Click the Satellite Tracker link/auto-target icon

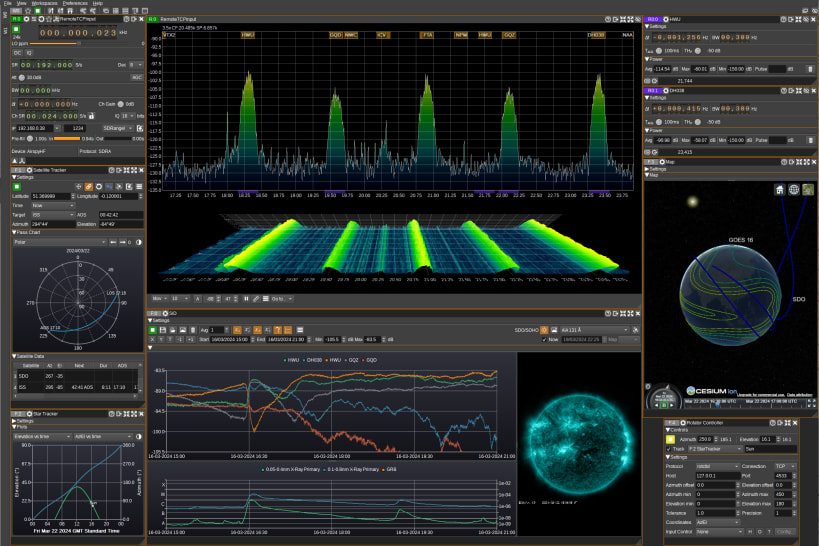click(x=89, y=187)
